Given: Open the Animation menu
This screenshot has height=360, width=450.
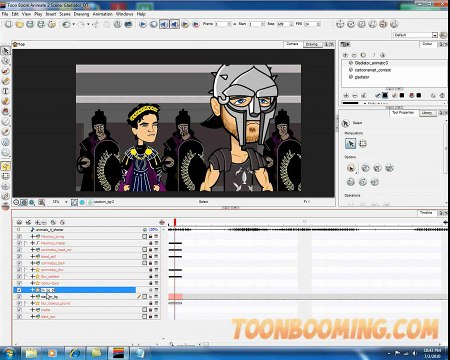Looking at the screenshot, I should (102, 14).
